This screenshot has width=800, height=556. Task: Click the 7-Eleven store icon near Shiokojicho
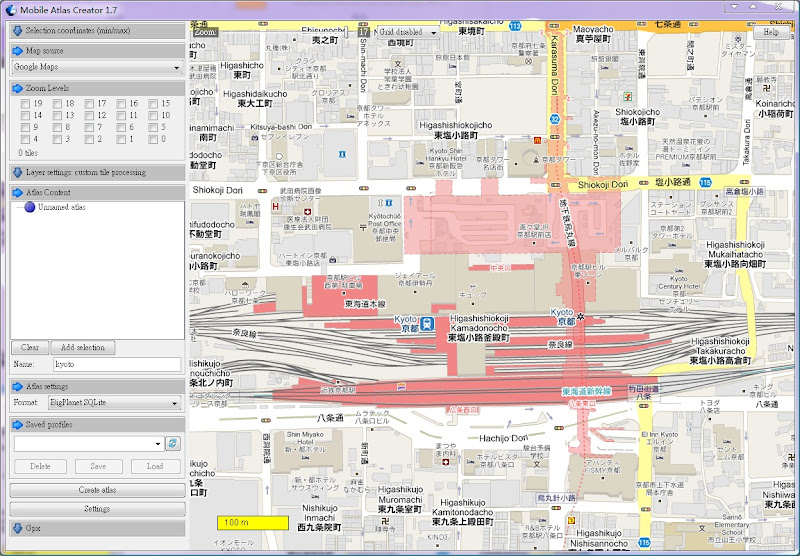click(x=628, y=95)
